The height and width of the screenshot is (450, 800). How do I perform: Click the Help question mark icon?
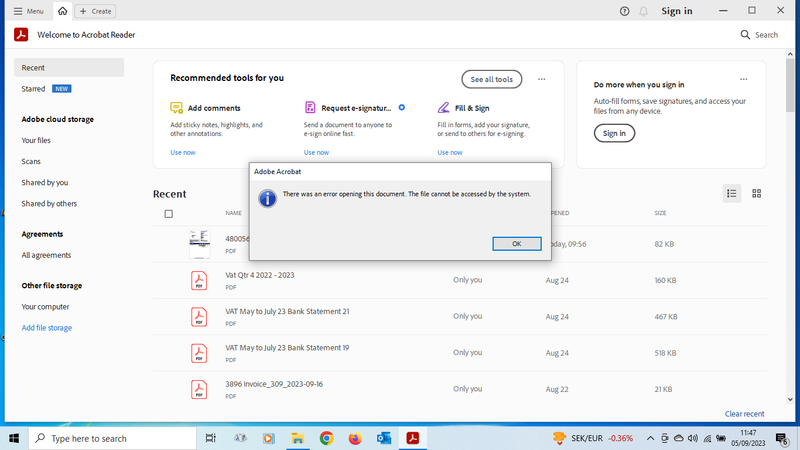624,11
